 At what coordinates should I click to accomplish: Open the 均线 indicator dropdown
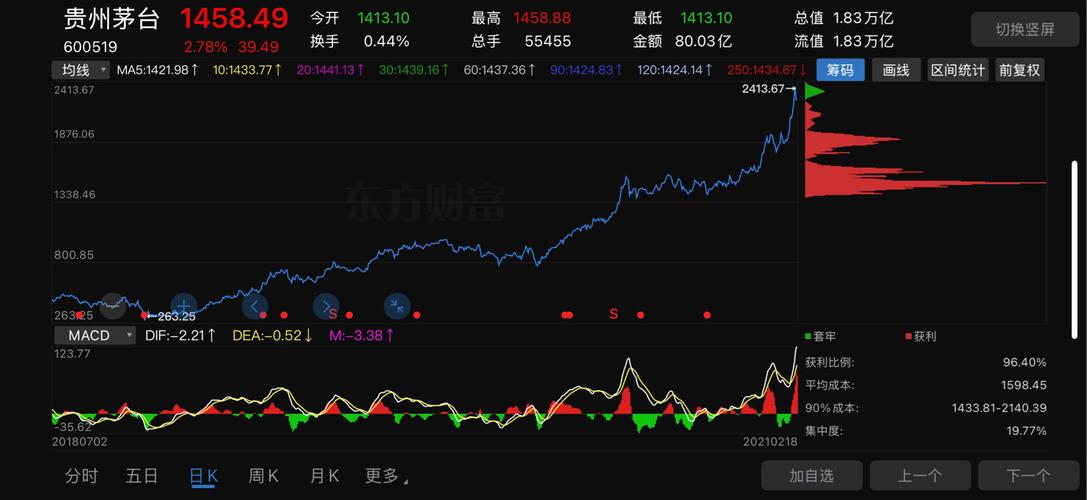[80, 70]
